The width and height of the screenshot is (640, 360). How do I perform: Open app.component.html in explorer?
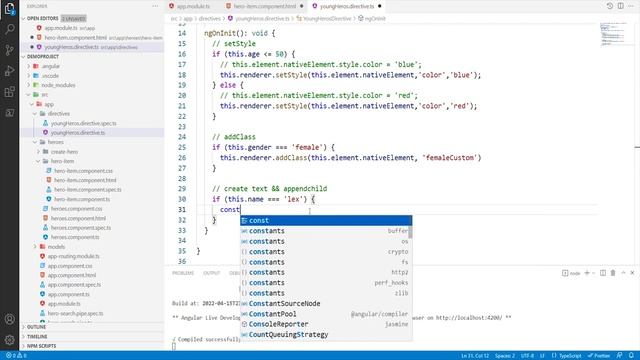71,275
